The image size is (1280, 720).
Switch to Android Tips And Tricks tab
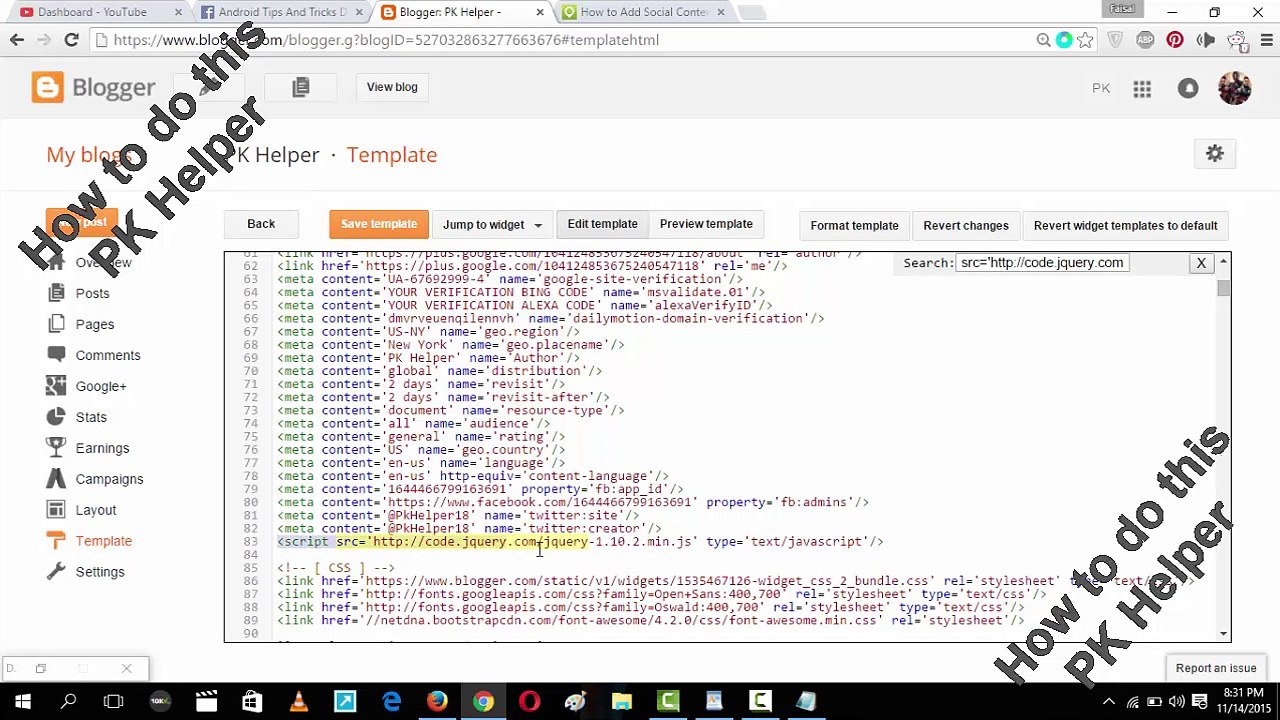coord(283,12)
